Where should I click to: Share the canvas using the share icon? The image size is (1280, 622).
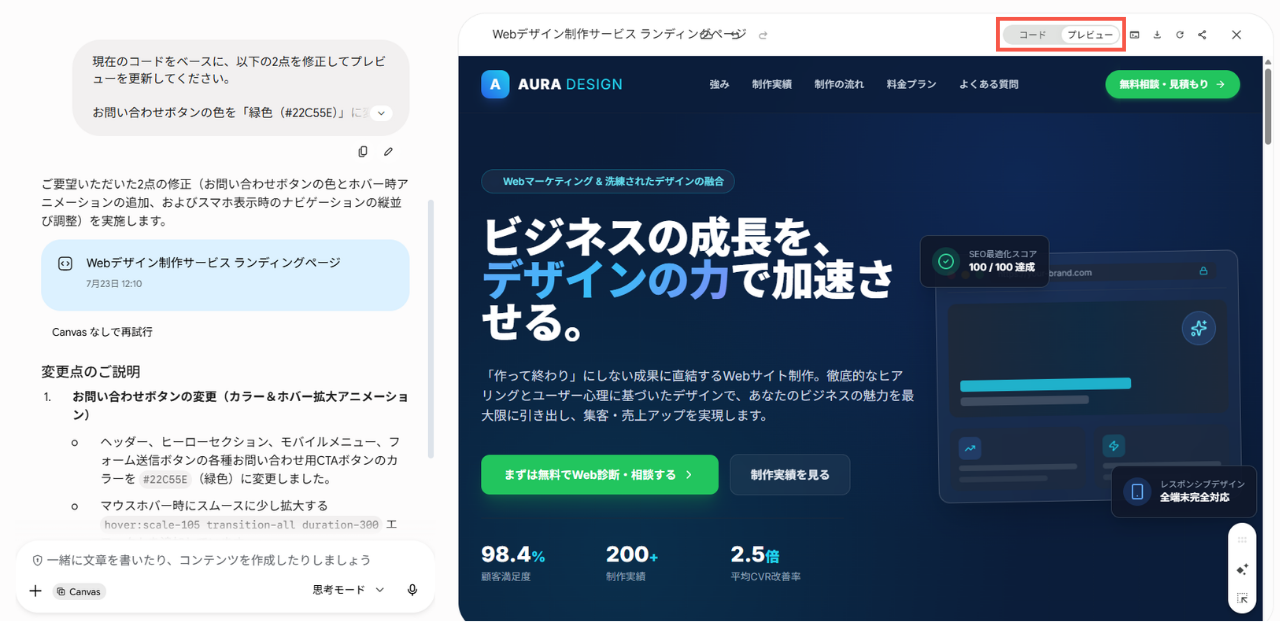(1202, 35)
